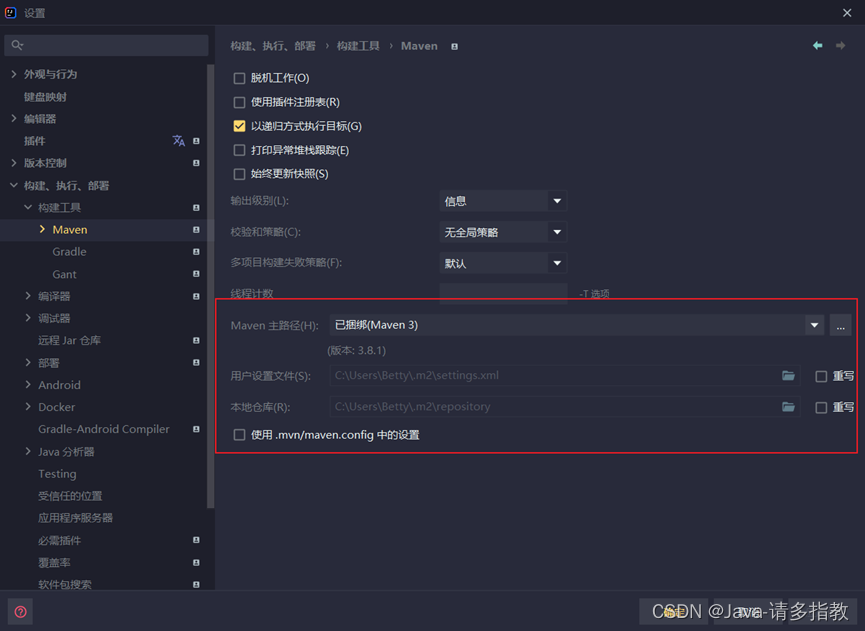Expand the 版本控制 tree node
Image resolution: width=865 pixels, height=631 pixels.
coord(14,163)
